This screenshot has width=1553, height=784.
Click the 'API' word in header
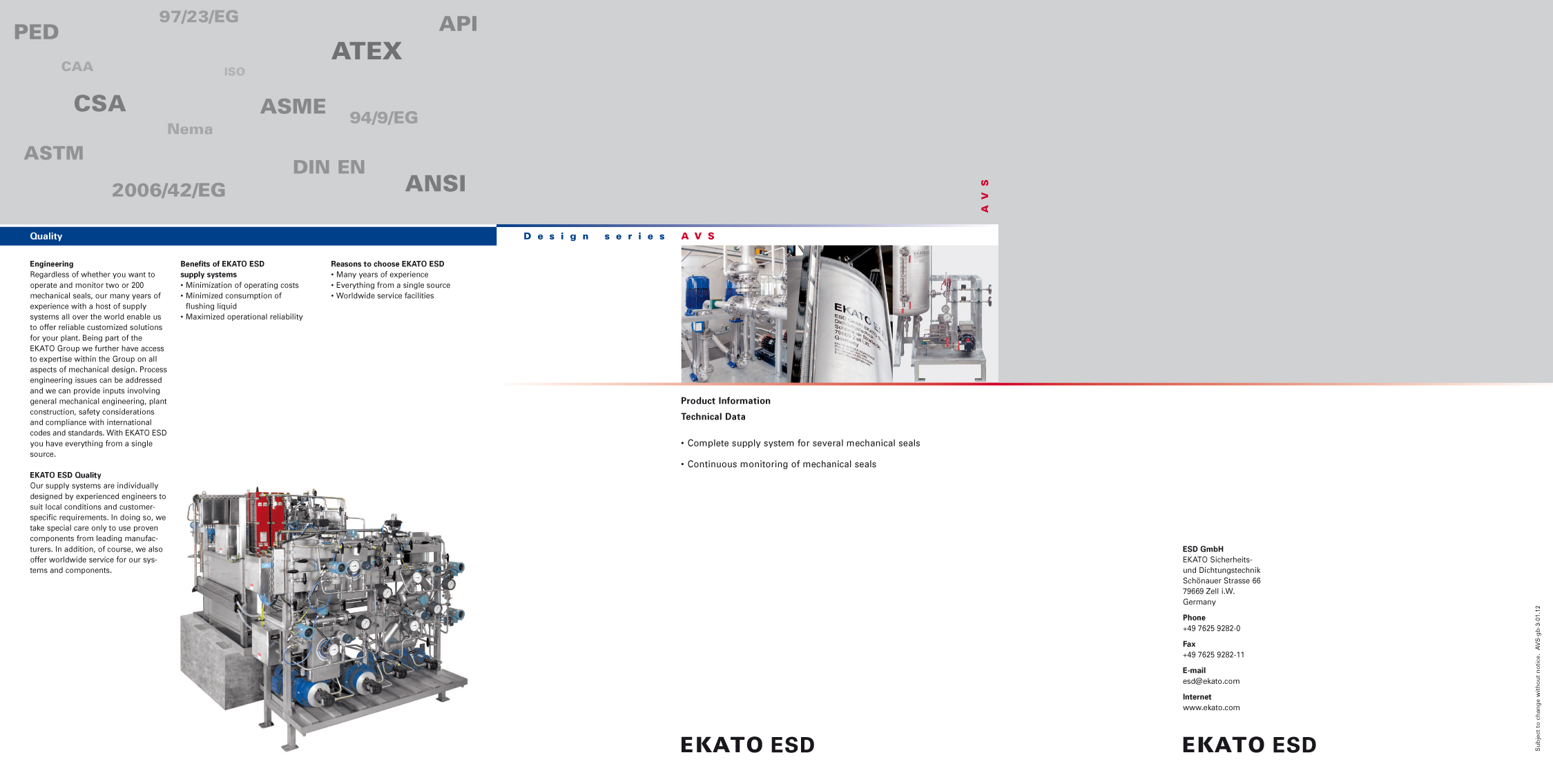[458, 23]
